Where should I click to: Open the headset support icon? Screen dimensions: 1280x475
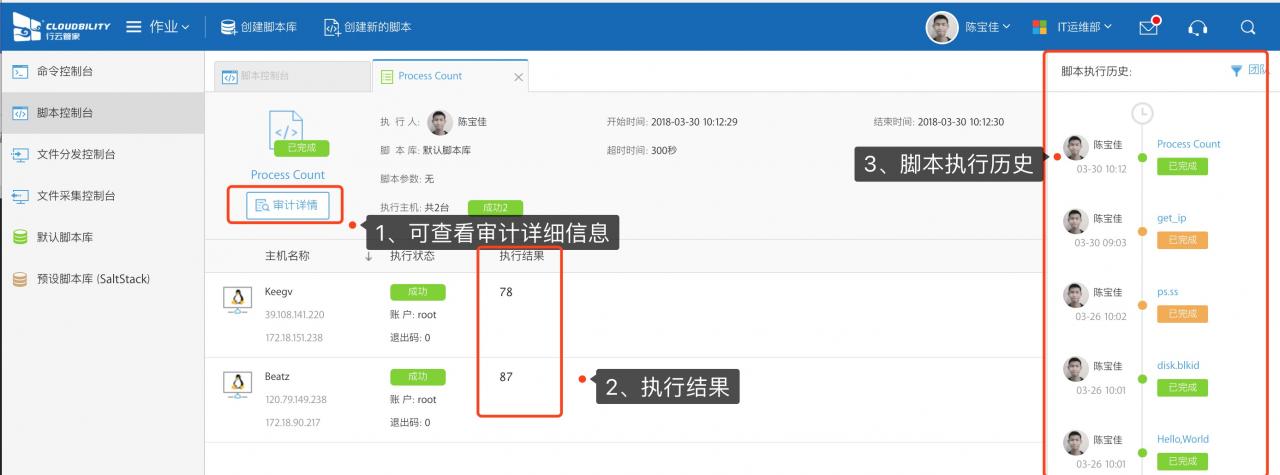click(1197, 27)
